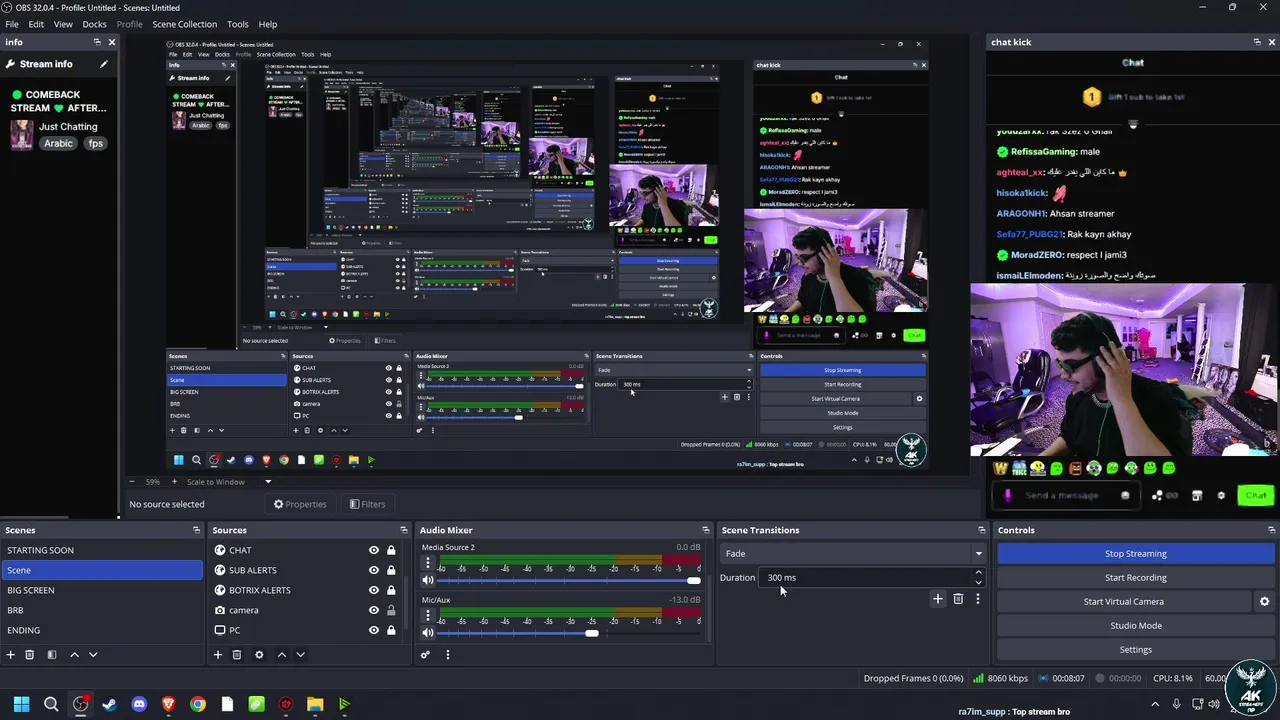Open Virtual Camera settings gear

tap(1264, 602)
